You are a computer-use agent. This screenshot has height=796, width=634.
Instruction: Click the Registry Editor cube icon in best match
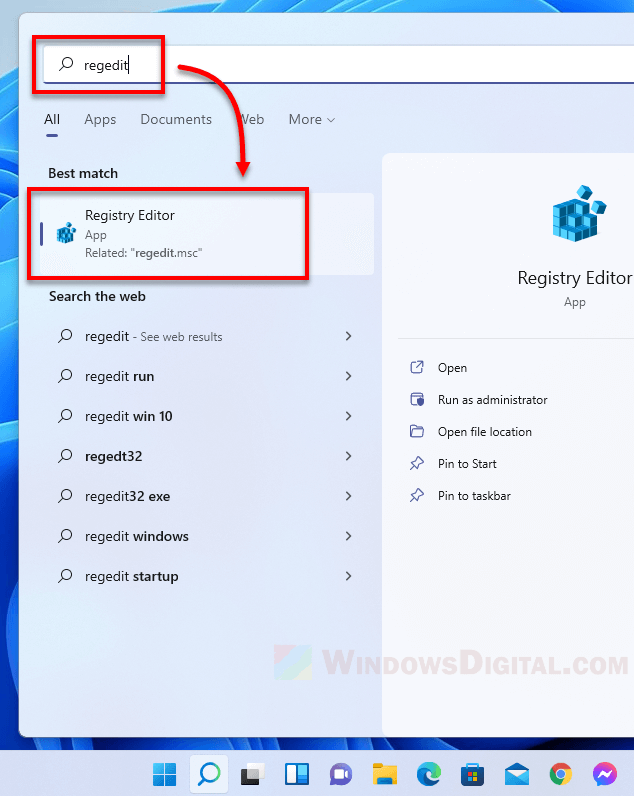[x=66, y=233]
